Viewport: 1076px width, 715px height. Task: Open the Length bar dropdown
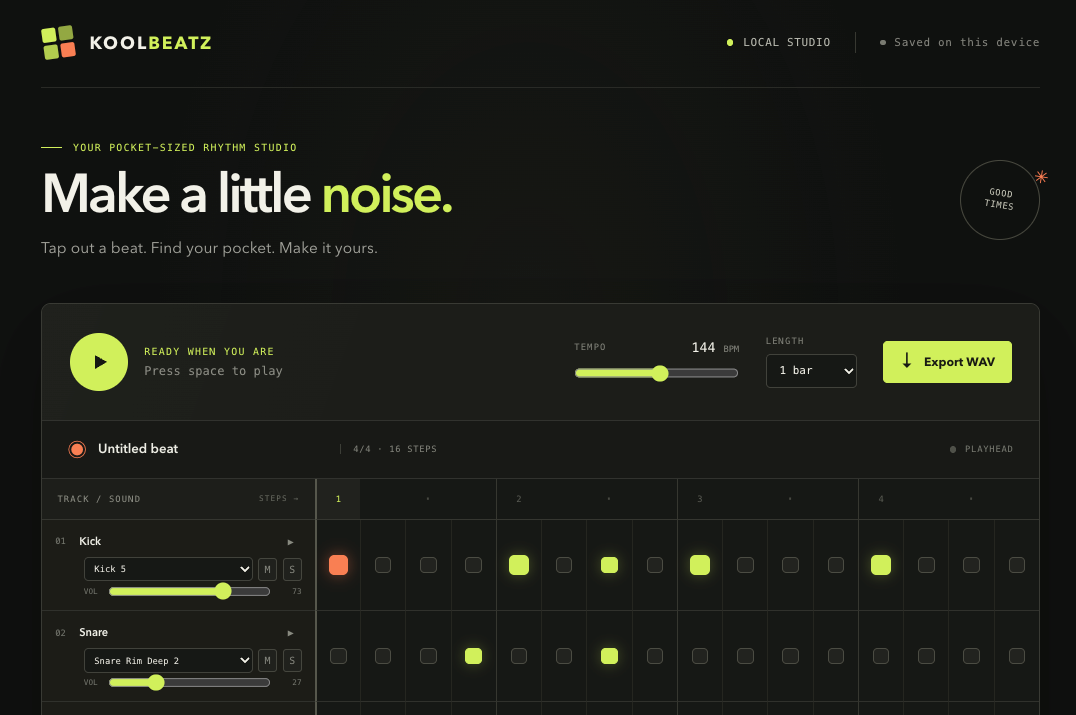click(811, 371)
